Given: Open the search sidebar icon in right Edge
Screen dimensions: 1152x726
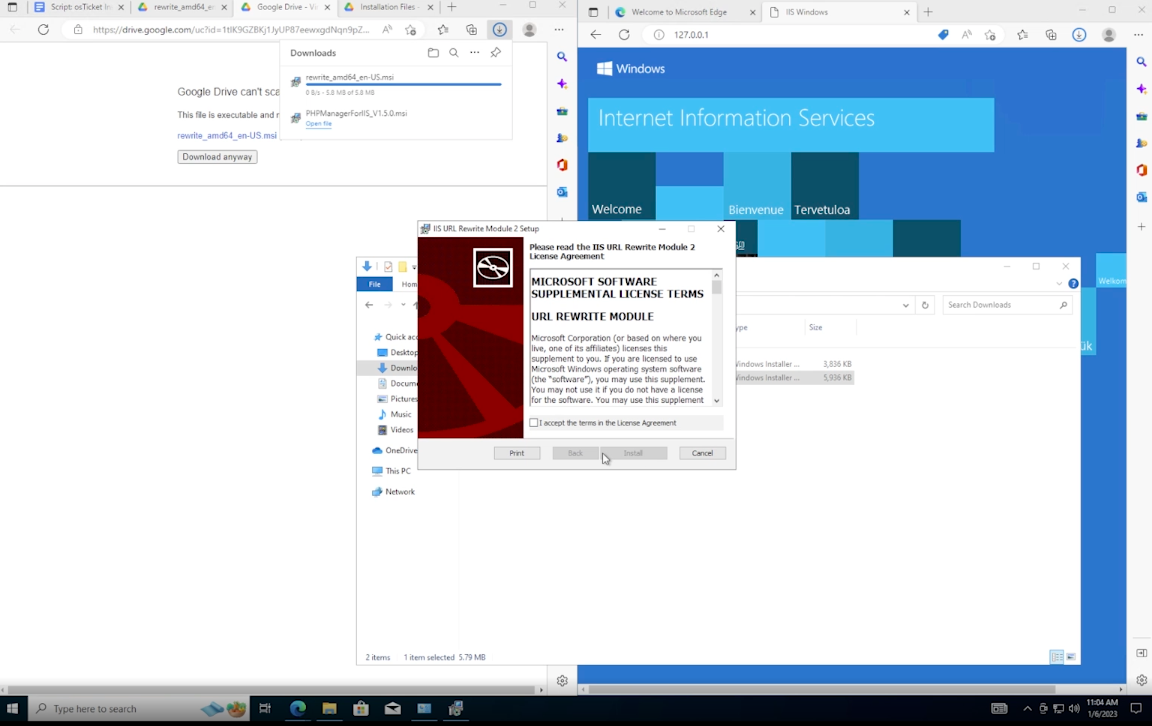Looking at the screenshot, I should click(x=1141, y=62).
